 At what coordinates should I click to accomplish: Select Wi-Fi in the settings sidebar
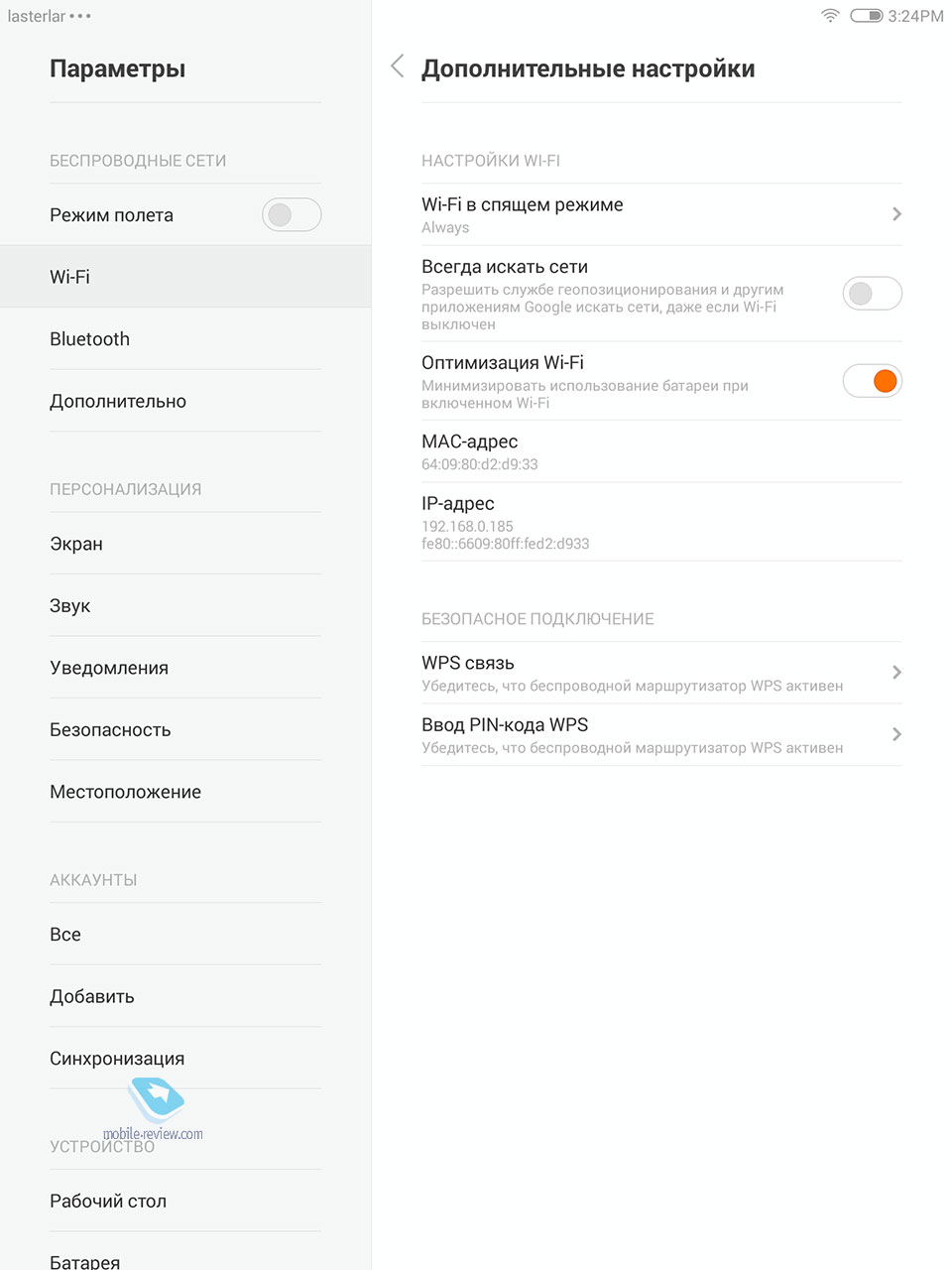pyautogui.click(x=185, y=277)
